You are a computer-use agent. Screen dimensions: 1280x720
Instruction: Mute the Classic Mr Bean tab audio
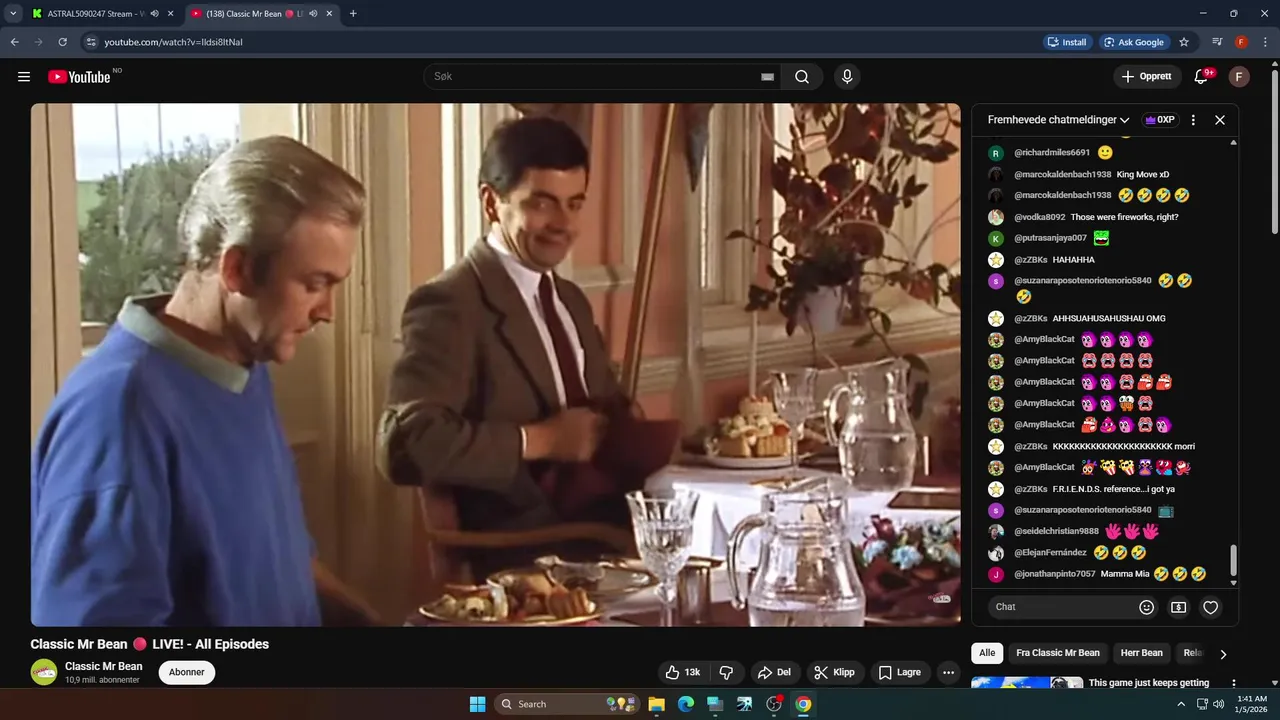[x=314, y=14]
